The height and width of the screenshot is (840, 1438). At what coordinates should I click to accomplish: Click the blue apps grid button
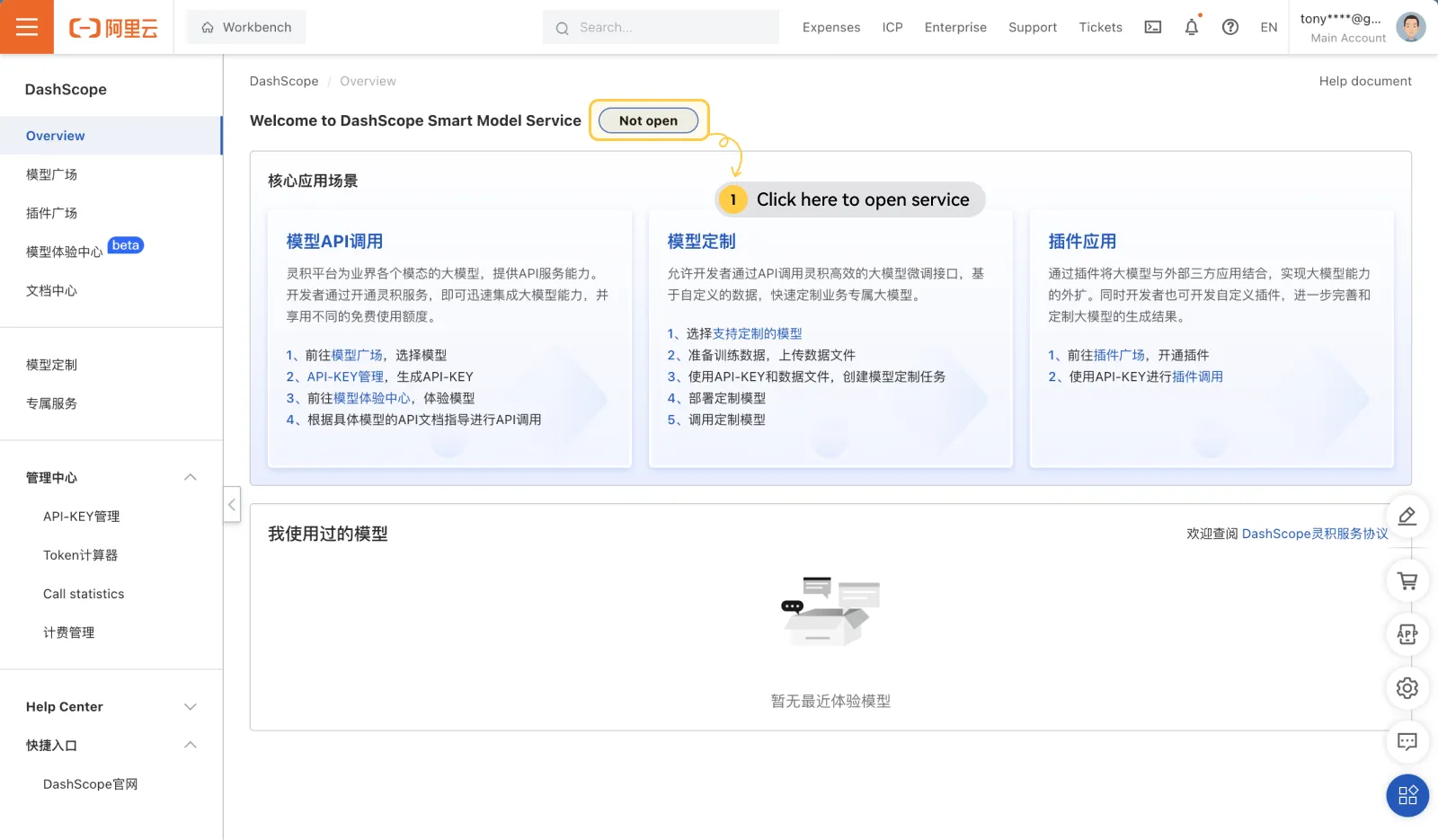click(x=1407, y=795)
